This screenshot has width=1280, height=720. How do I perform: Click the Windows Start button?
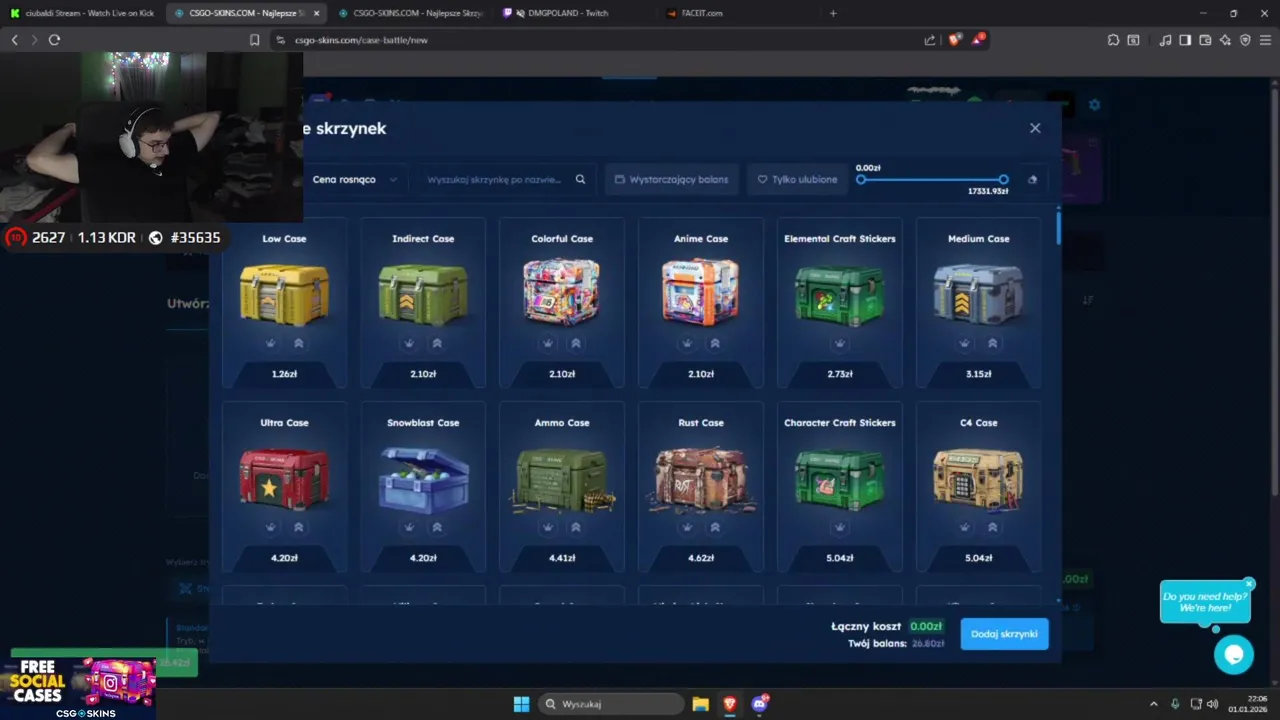point(521,704)
